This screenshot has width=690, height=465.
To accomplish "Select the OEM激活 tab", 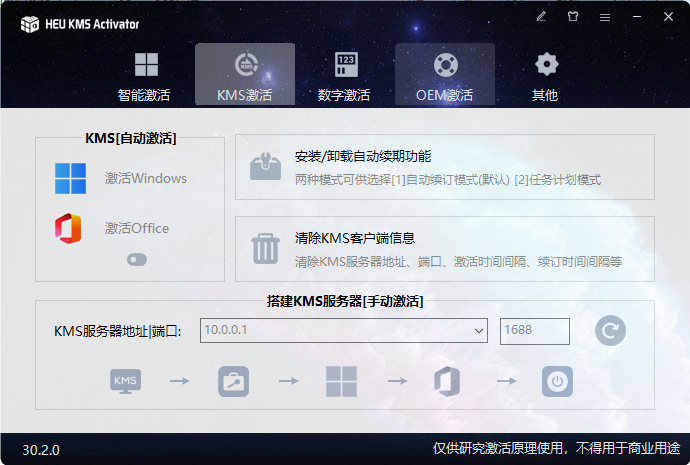I will (x=445, y=75).
